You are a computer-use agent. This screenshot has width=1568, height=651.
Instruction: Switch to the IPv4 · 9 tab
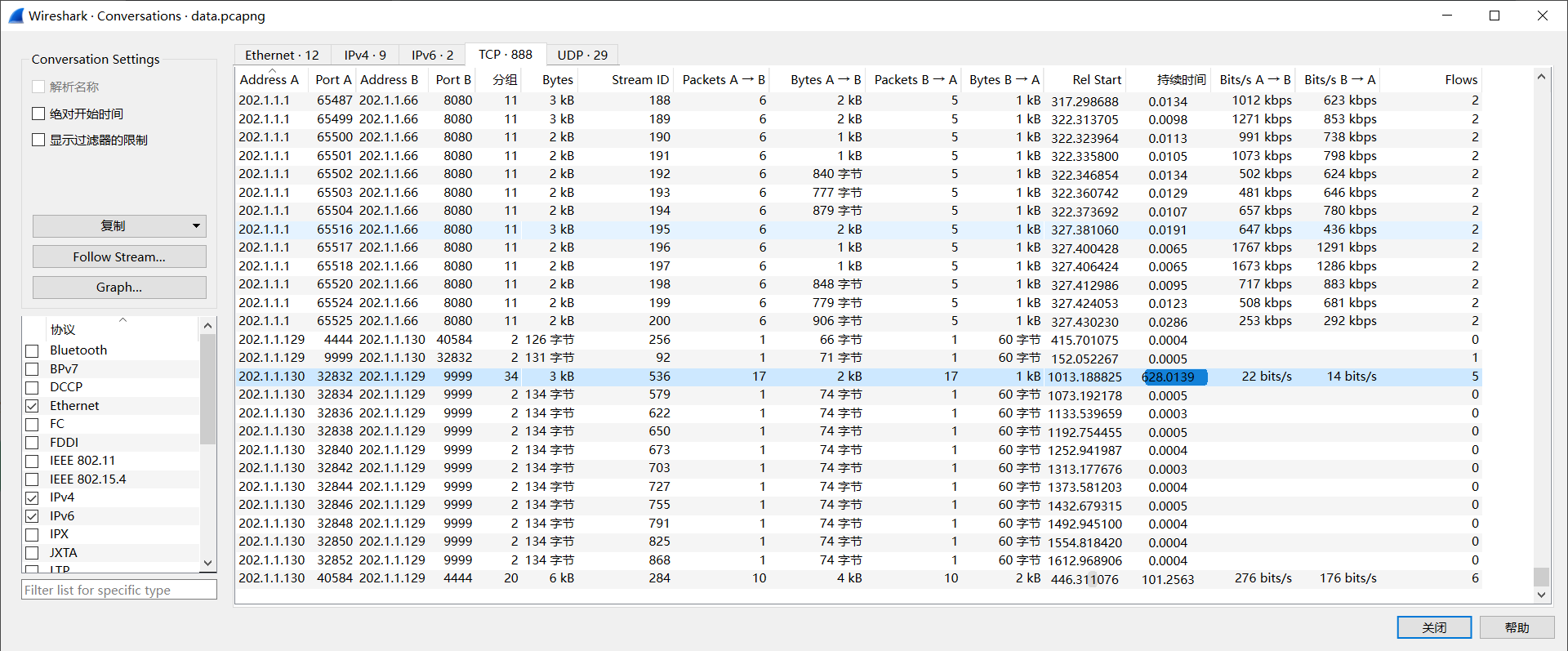click(365, 55)
